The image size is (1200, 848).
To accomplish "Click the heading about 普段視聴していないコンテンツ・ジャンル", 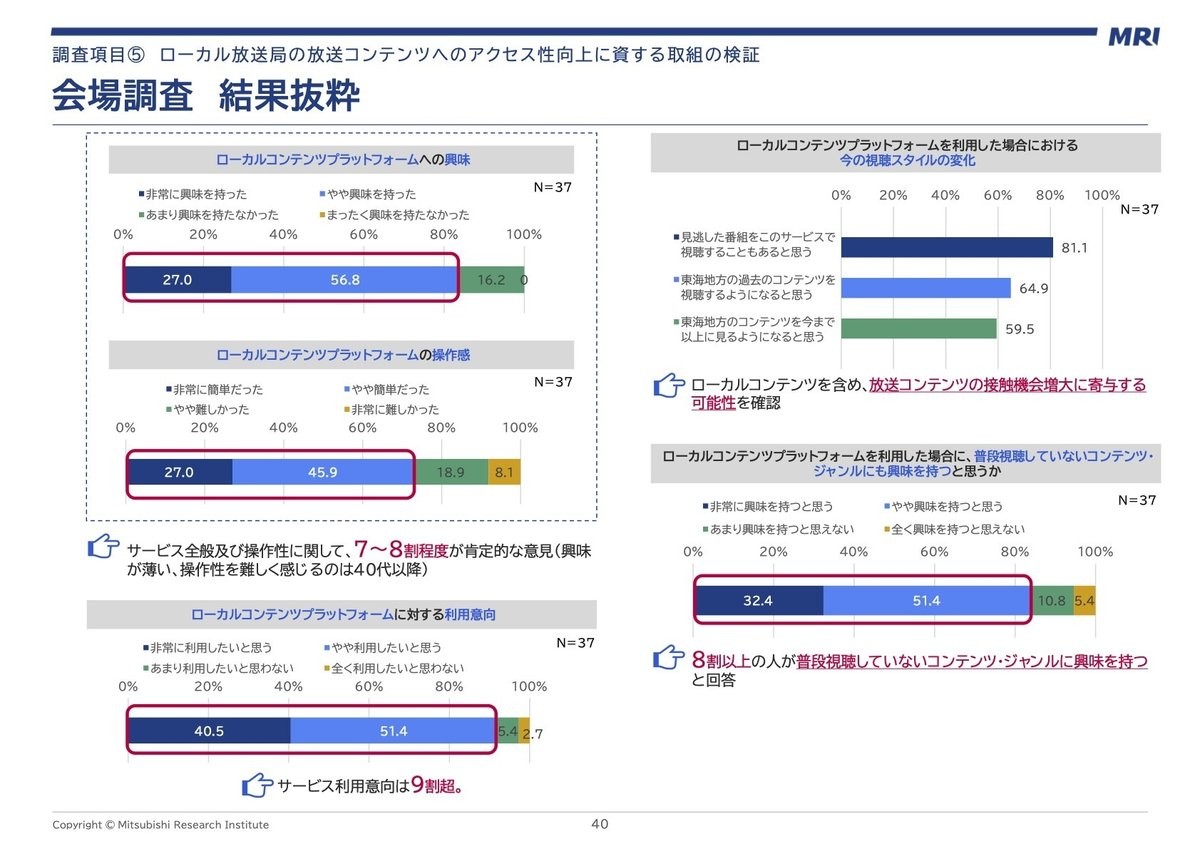I will [907, 463].
